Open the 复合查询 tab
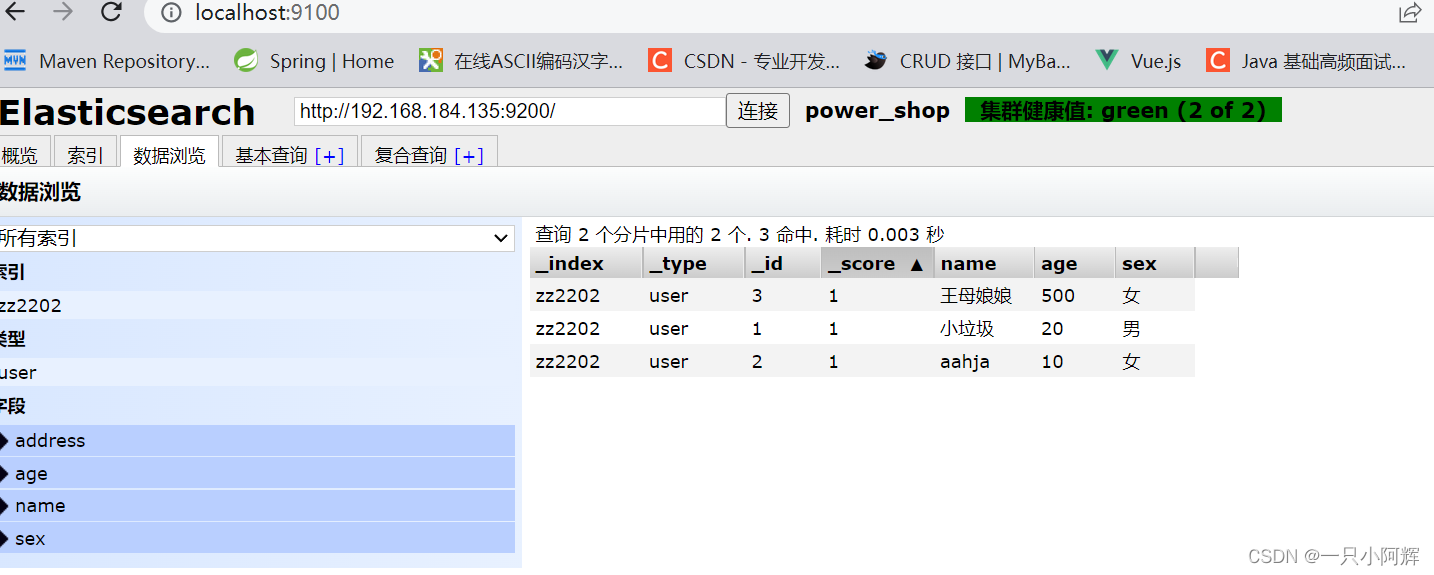 [410, 156]
